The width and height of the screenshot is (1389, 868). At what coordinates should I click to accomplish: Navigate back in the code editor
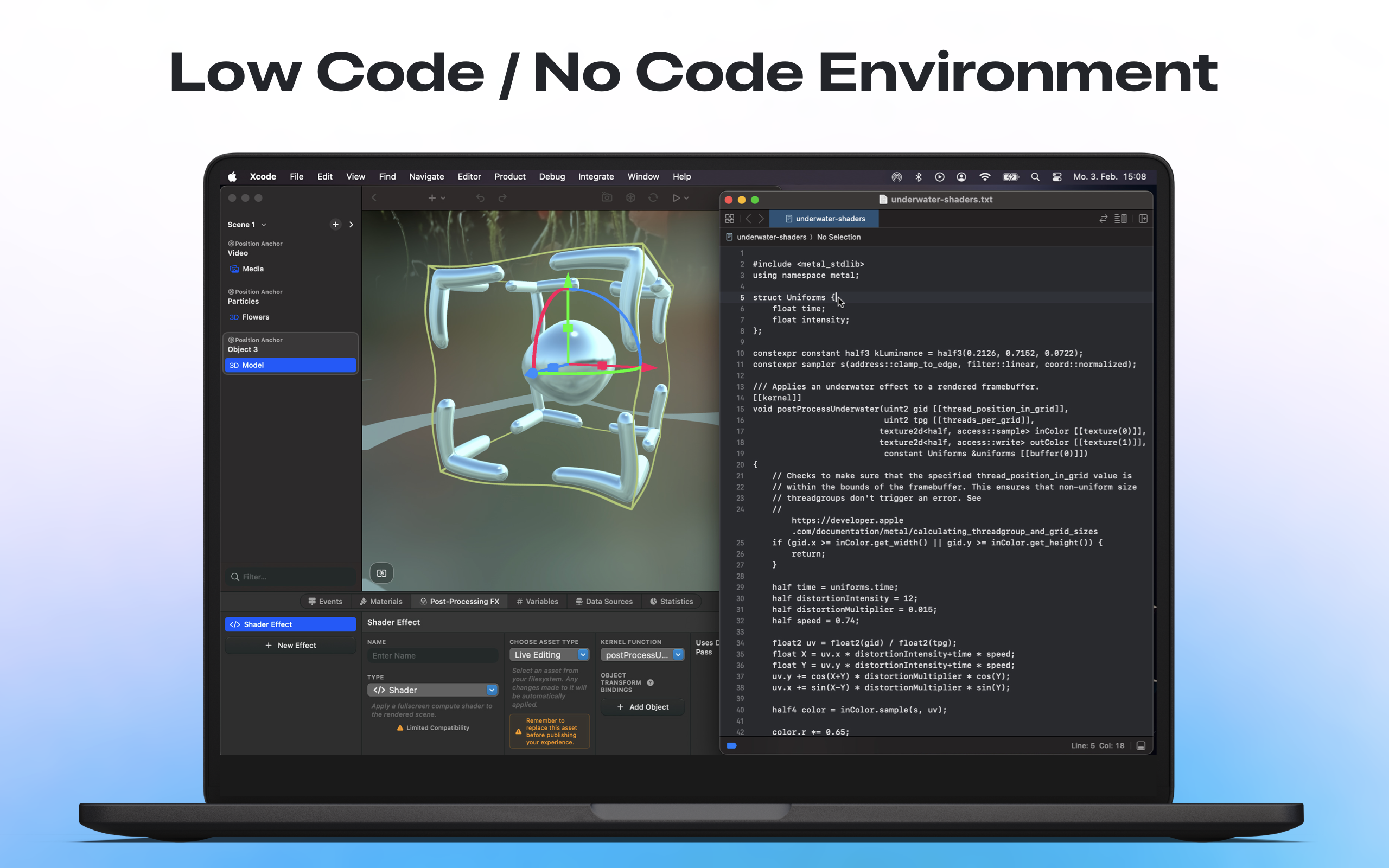748,219
